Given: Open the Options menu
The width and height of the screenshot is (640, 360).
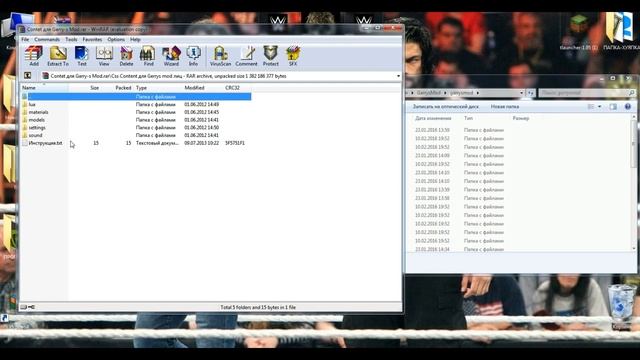Looking at the screenshot, I should pos(116,40).
